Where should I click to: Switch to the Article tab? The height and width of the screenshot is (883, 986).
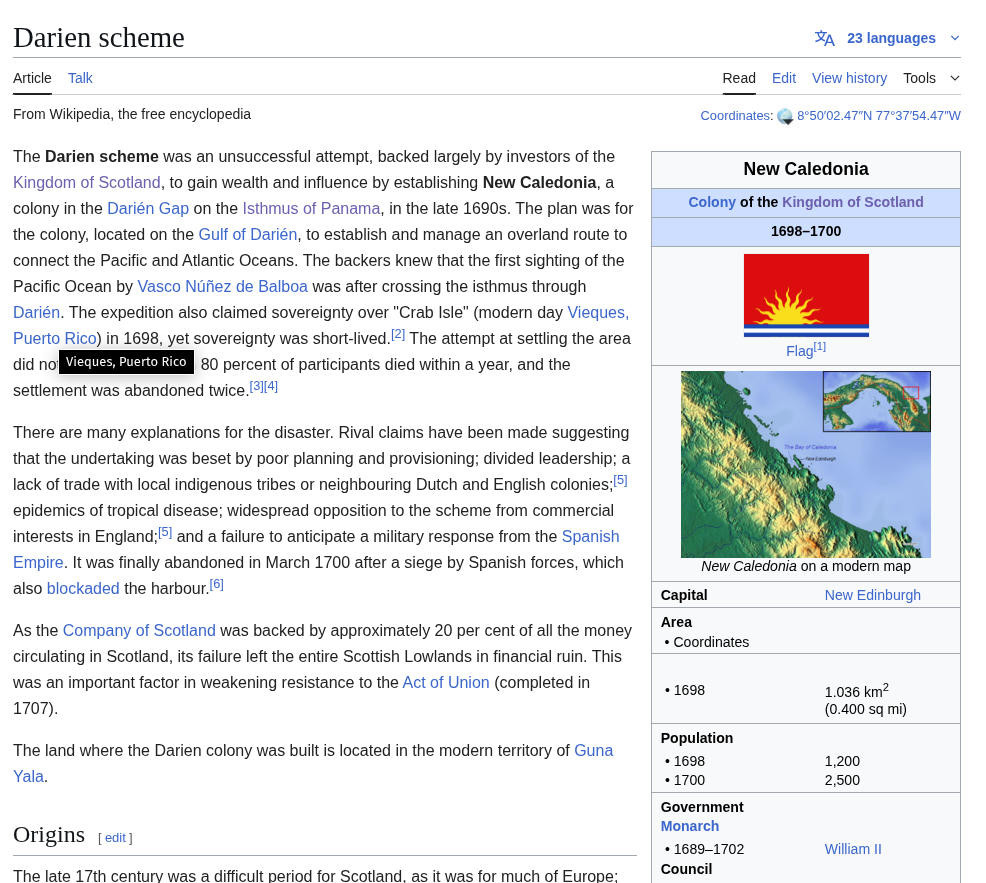(32, 78)
